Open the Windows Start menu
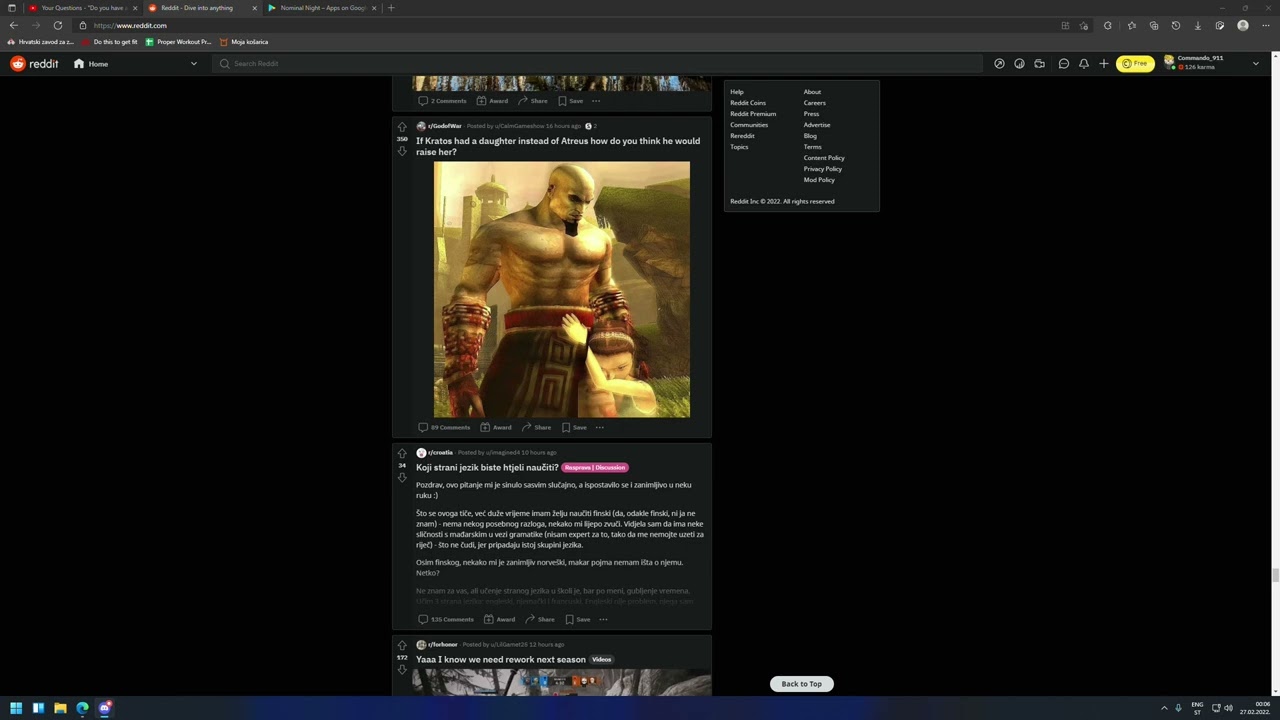1280x720 pixels. click(16, 708)
